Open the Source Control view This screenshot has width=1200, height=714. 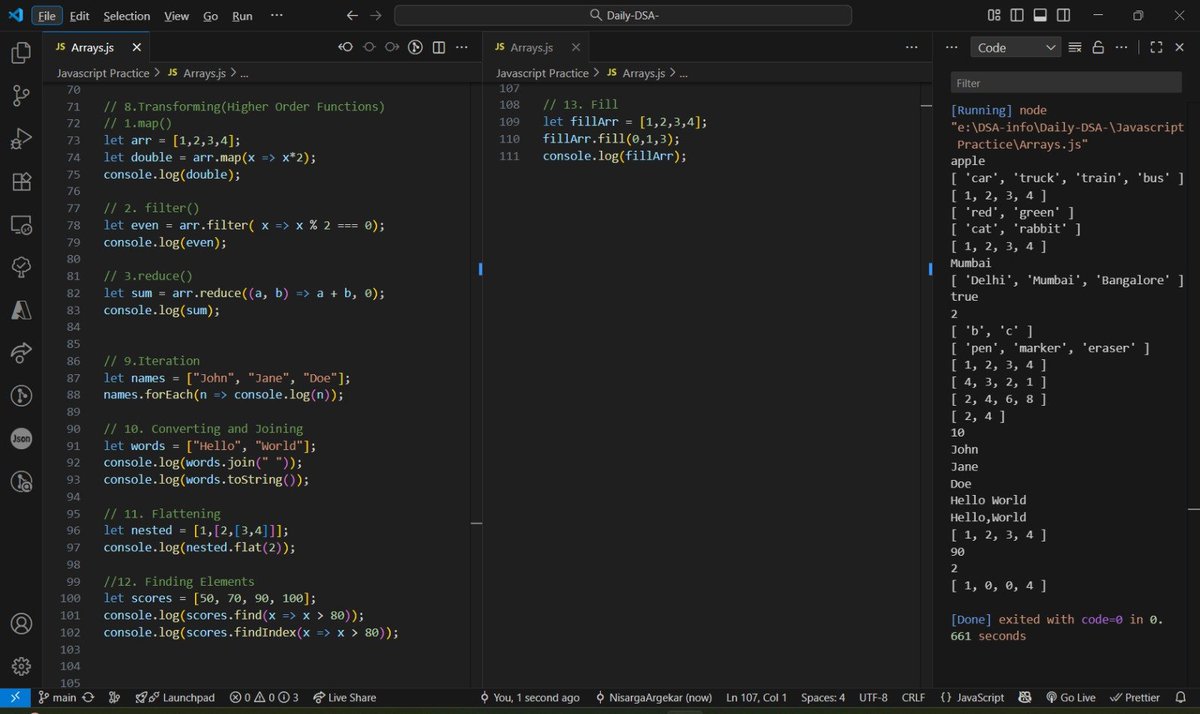[x=21, y=96]
